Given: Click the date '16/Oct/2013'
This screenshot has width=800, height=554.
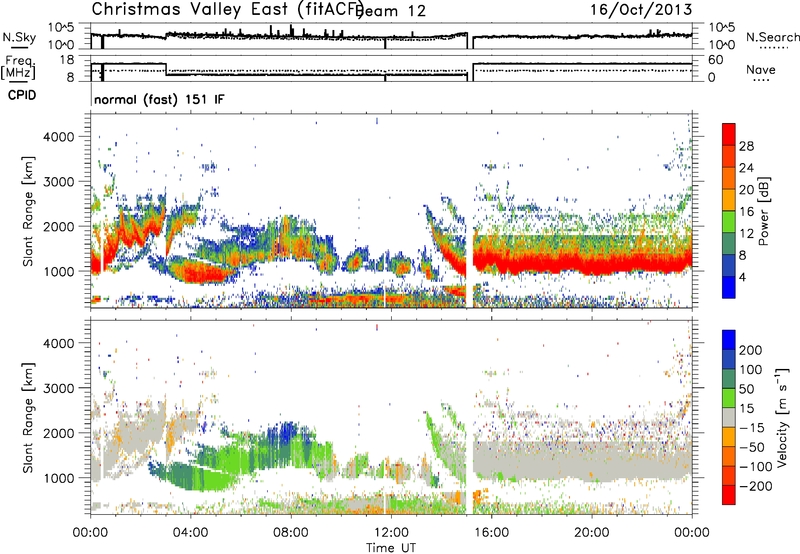Looking at the screenshot, I should 641,9.
